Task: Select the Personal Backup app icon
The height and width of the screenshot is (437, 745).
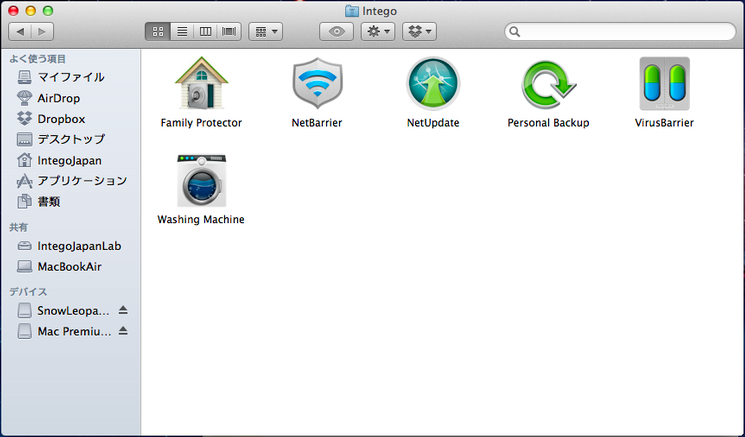Action: [548, 85]
